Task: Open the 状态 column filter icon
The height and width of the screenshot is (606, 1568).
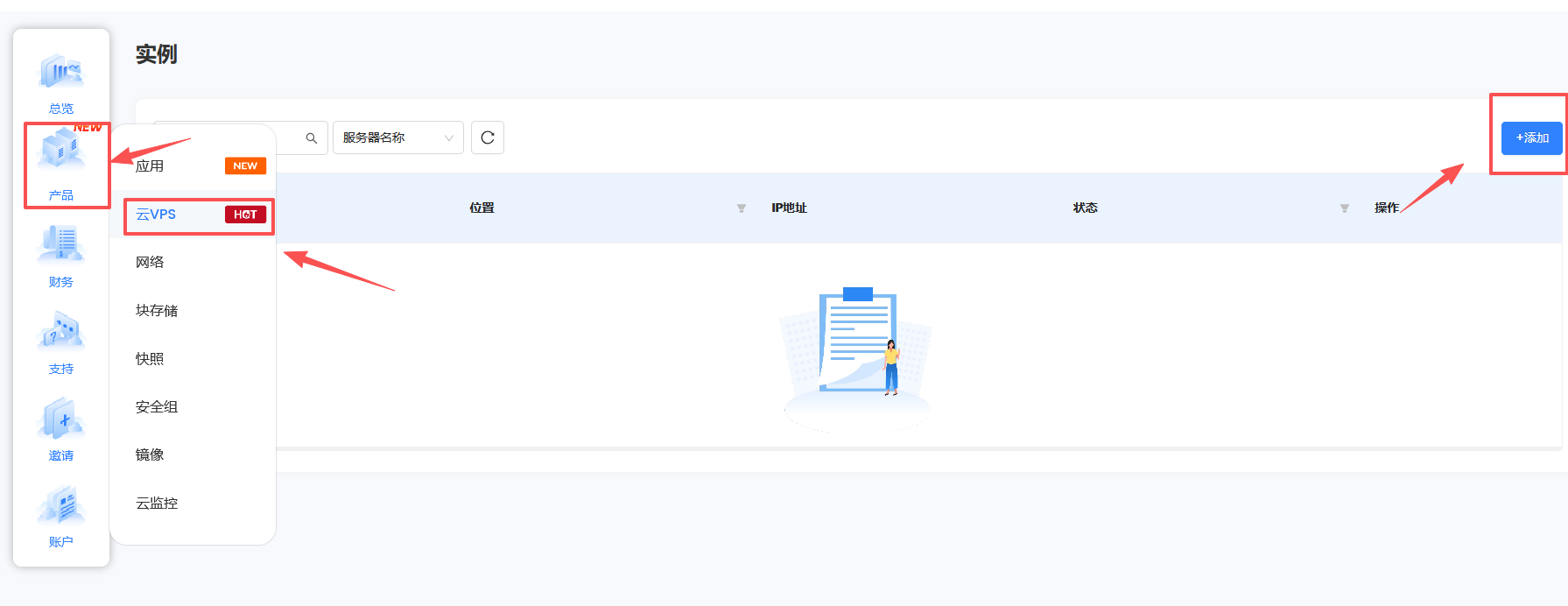Action: (1344, 208)
